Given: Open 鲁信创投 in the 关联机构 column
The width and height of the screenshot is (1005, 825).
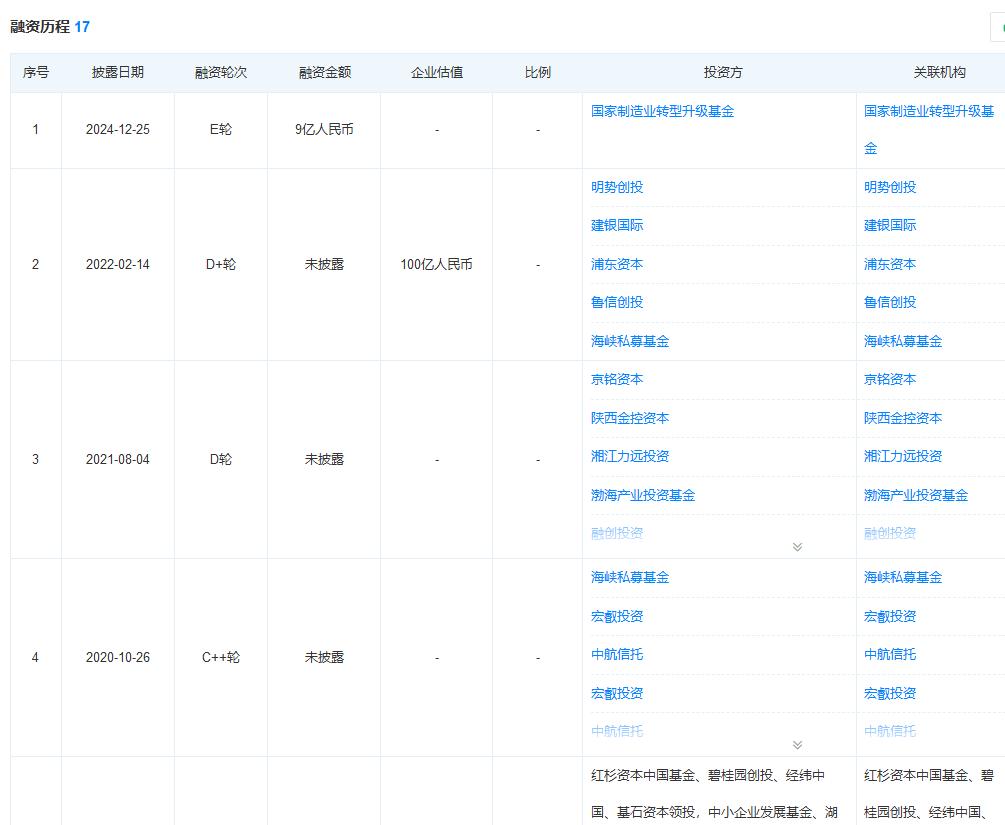Looking at the screenshot, I should click(x=889, y=302).
